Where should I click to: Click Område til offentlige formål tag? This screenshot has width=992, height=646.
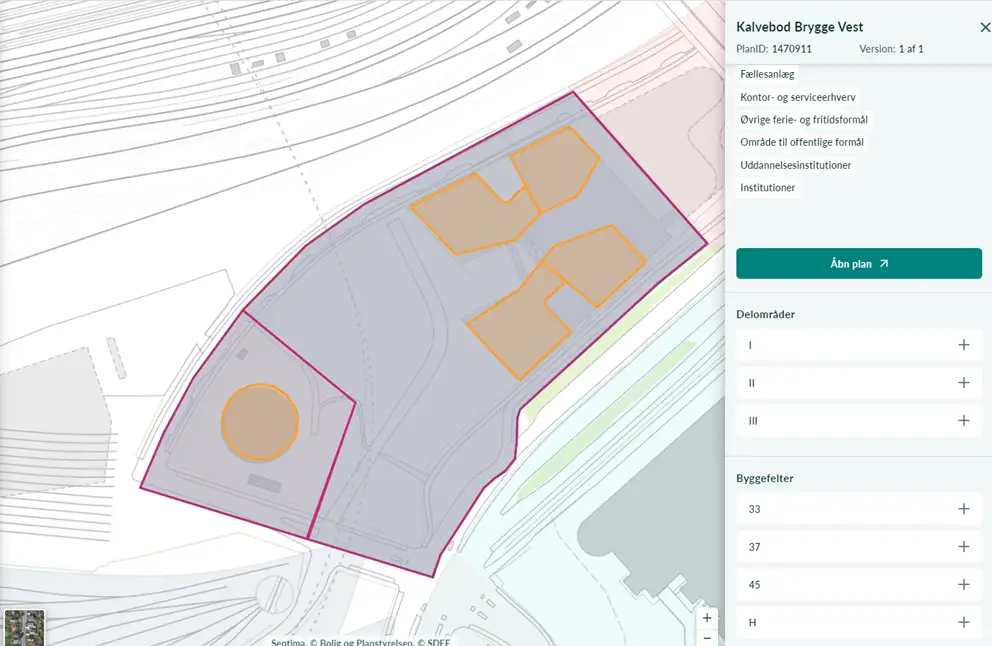coord(801,142)
